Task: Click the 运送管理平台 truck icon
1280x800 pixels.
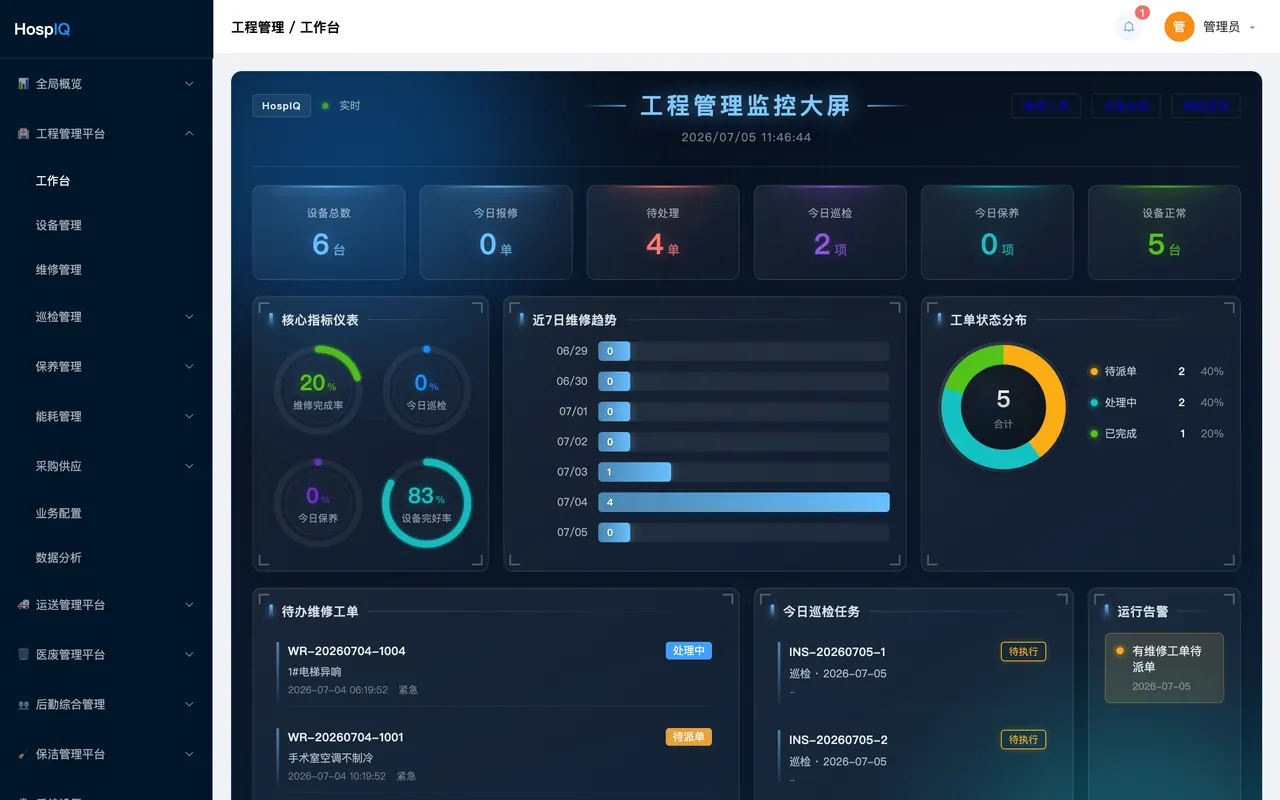Action: pyautogui.click(x=23, y=605)
